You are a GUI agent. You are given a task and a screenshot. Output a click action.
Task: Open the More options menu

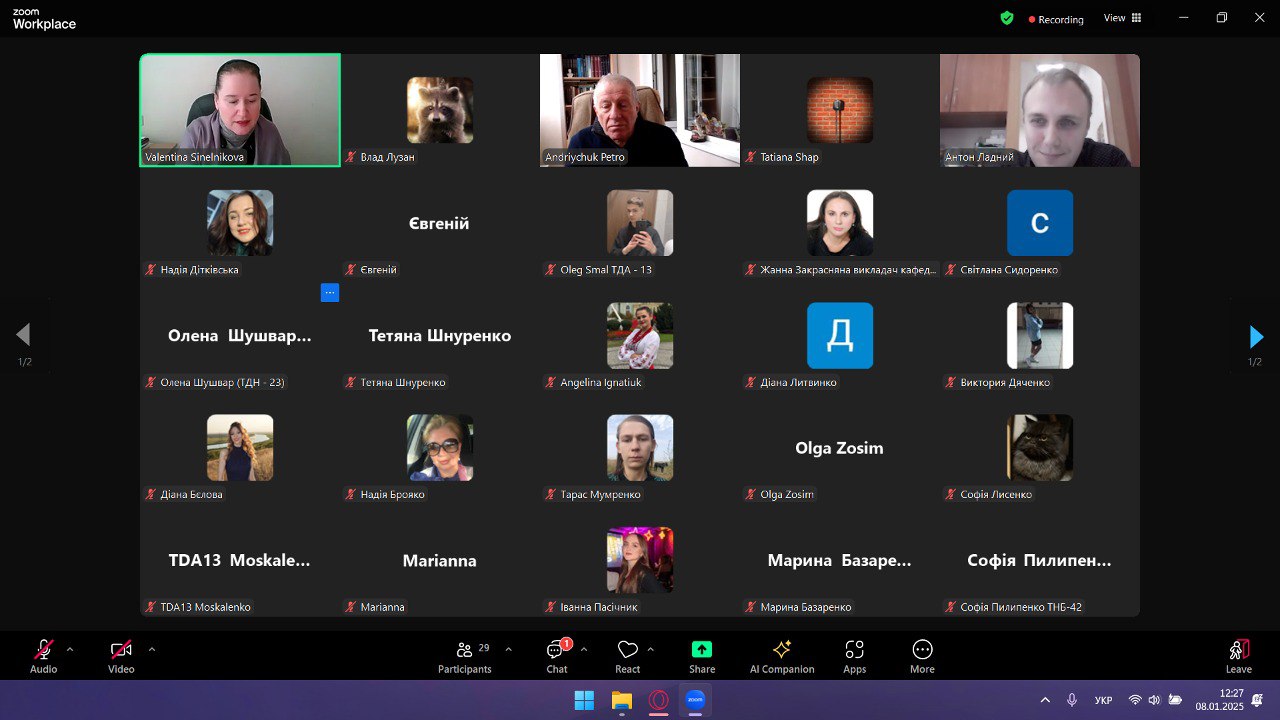[x=922, y=657]
